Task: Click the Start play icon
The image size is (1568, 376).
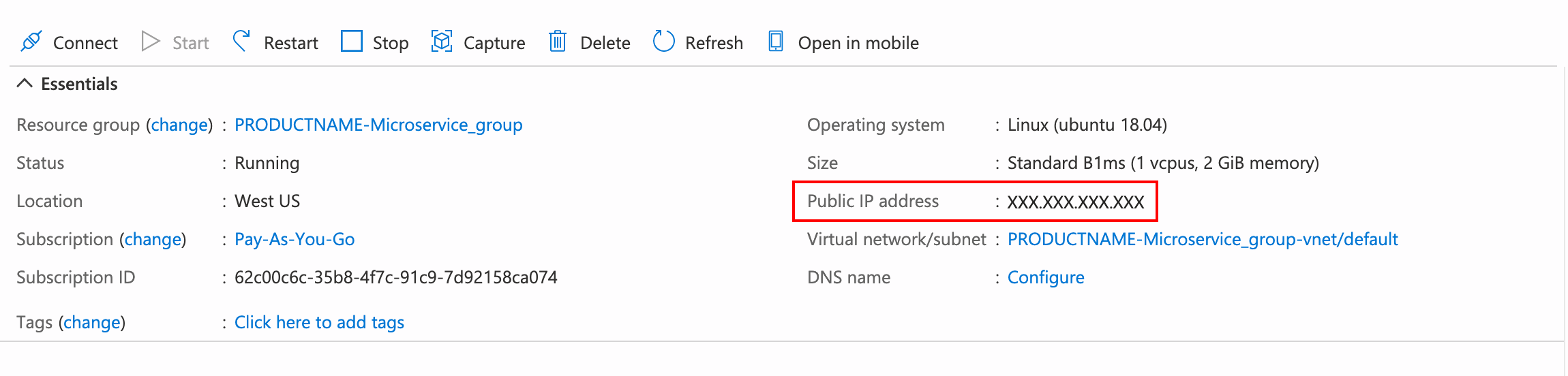Action: 150,42
